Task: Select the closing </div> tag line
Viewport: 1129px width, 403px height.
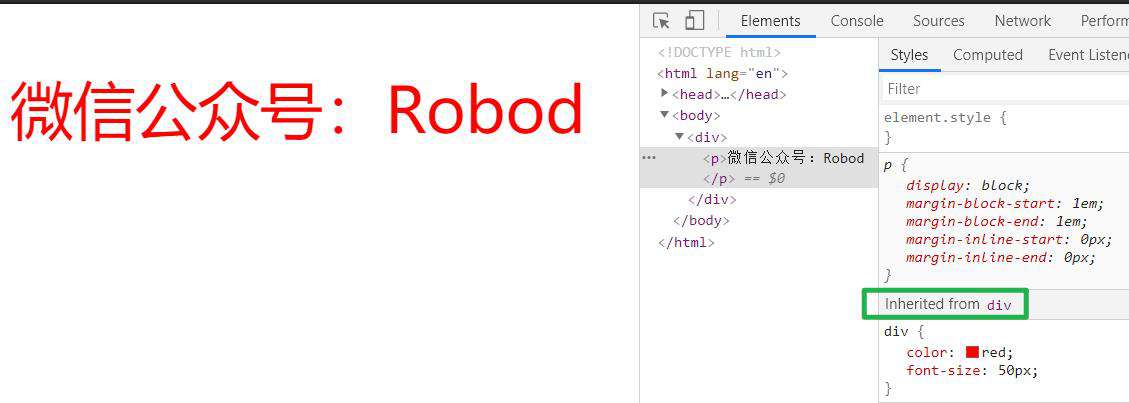Action: coord(712,199)
